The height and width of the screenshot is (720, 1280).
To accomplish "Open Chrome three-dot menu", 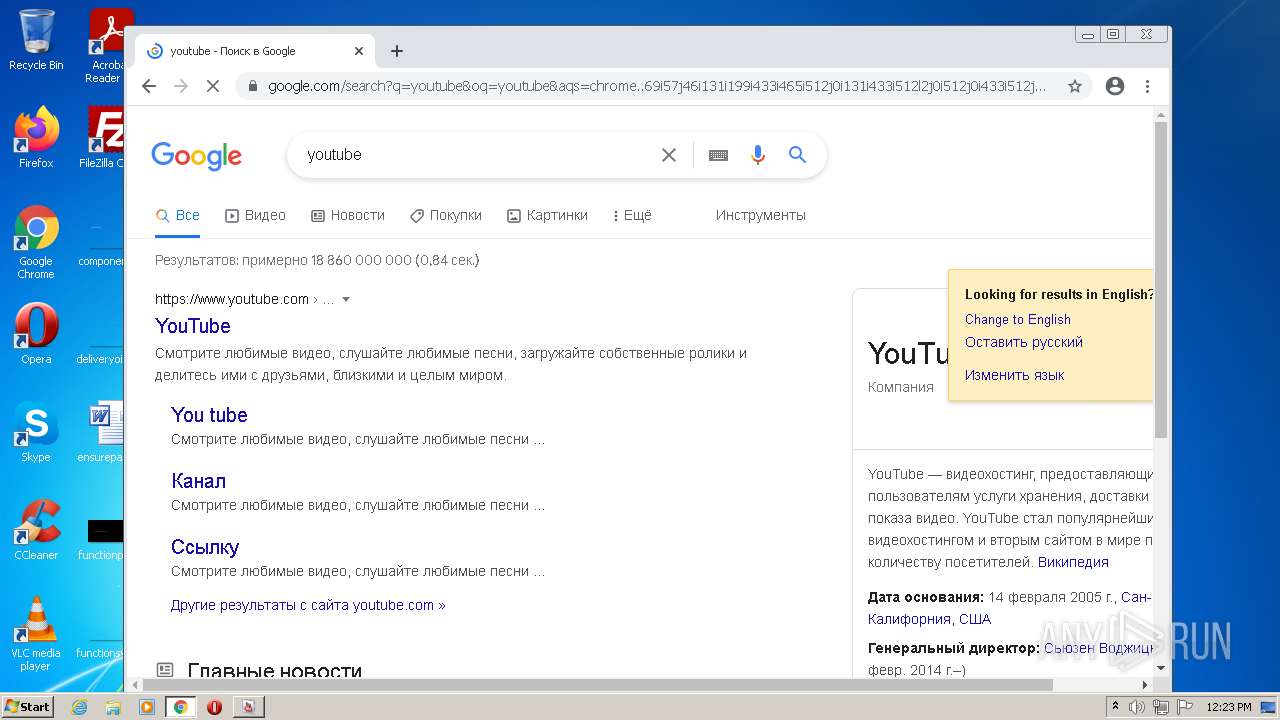I will 1147,86.
